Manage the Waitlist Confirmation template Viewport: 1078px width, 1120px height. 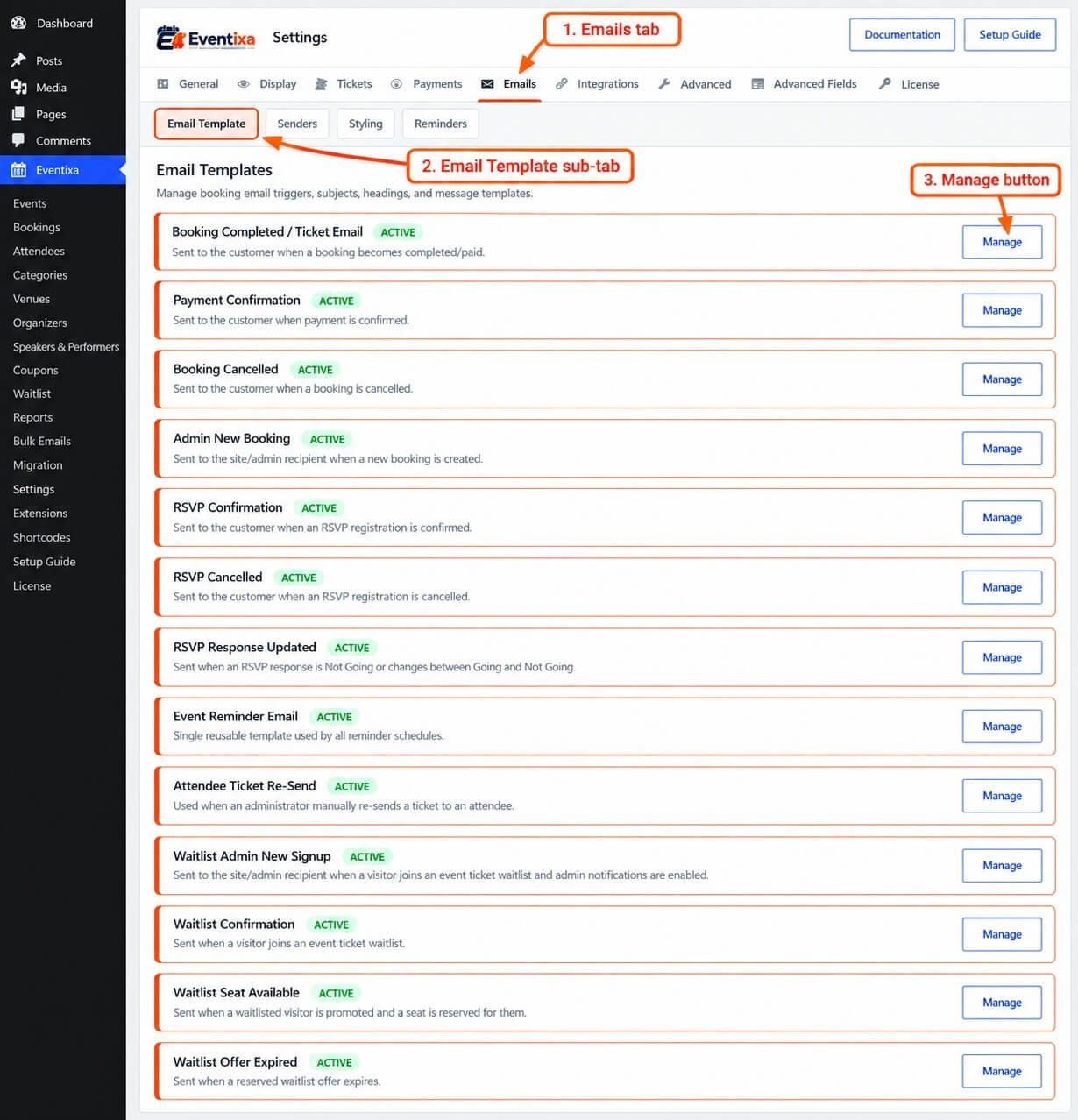pos(1002,934)
